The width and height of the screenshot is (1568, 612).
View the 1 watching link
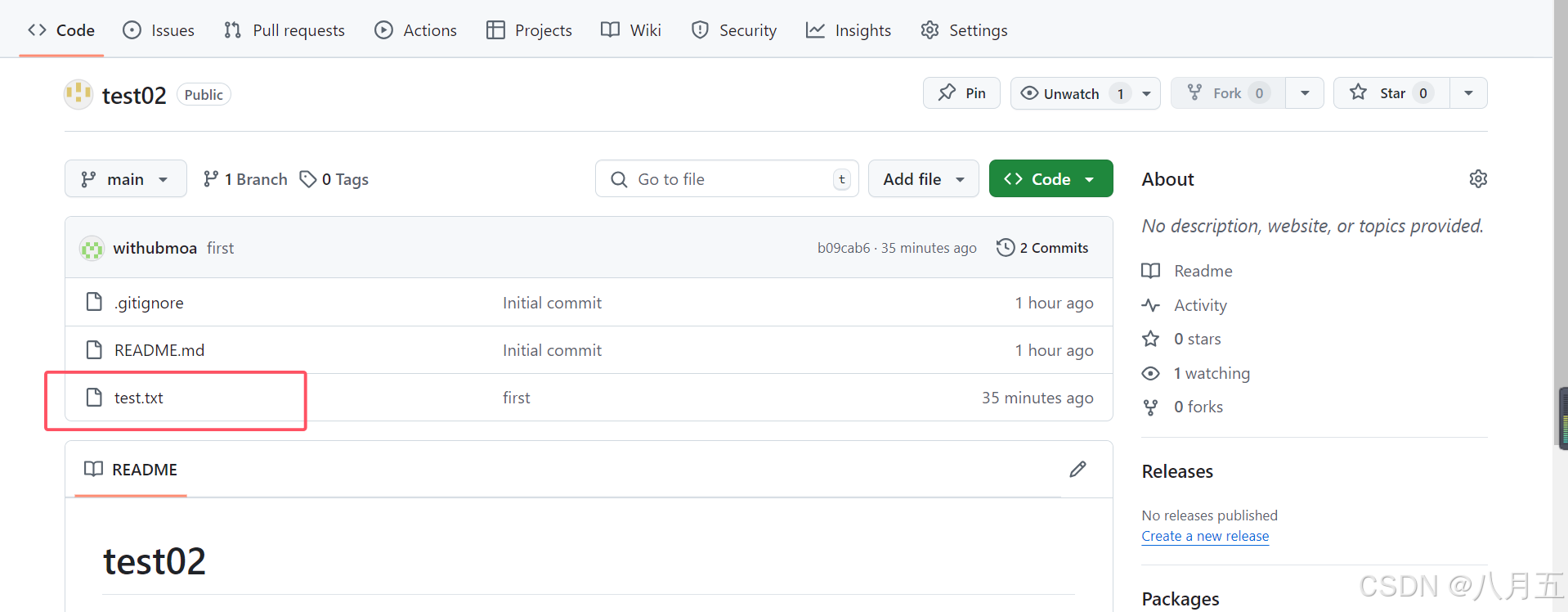click(x=1212, y=373)
